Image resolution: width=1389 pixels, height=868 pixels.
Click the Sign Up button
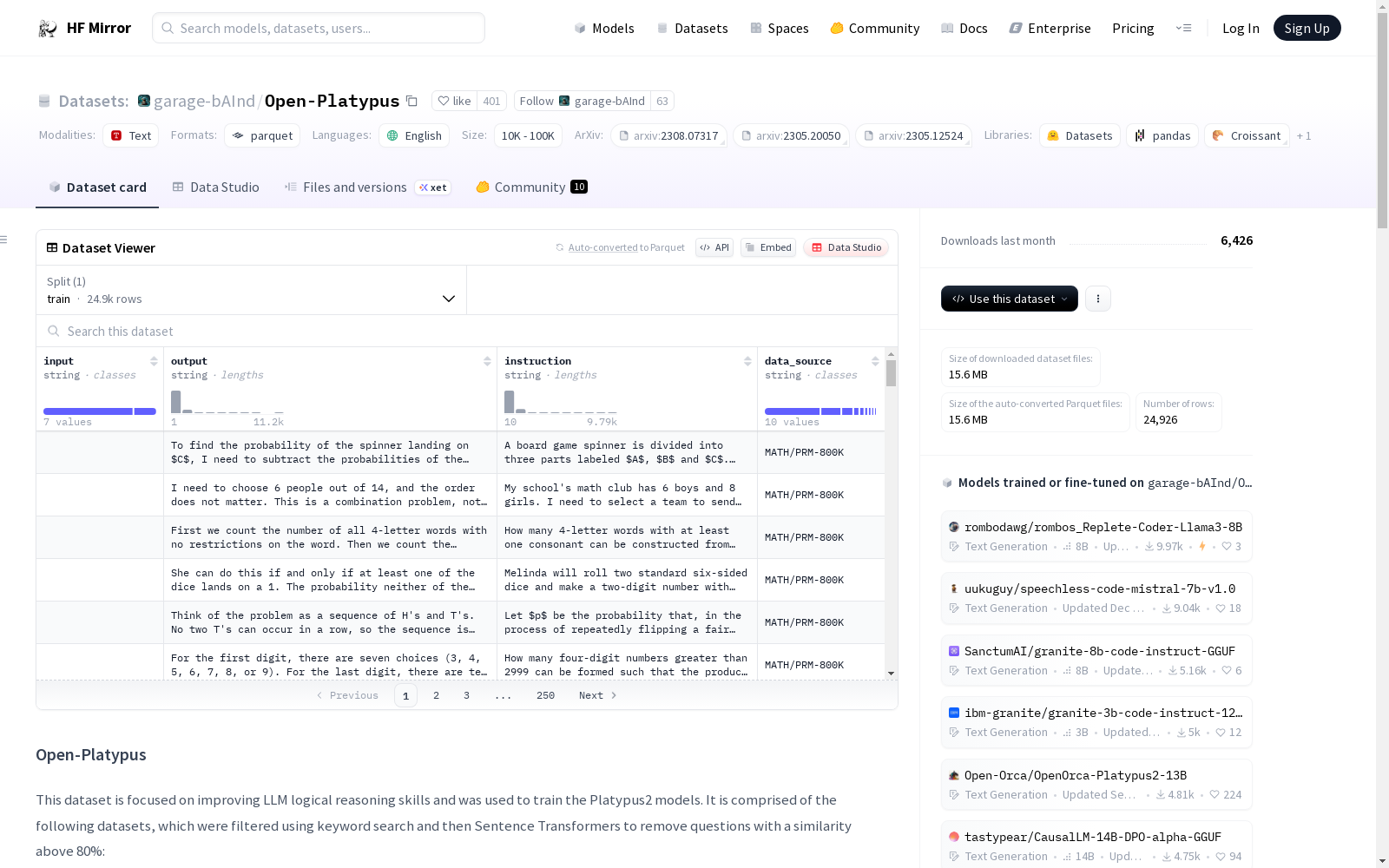pos(1307,29)
